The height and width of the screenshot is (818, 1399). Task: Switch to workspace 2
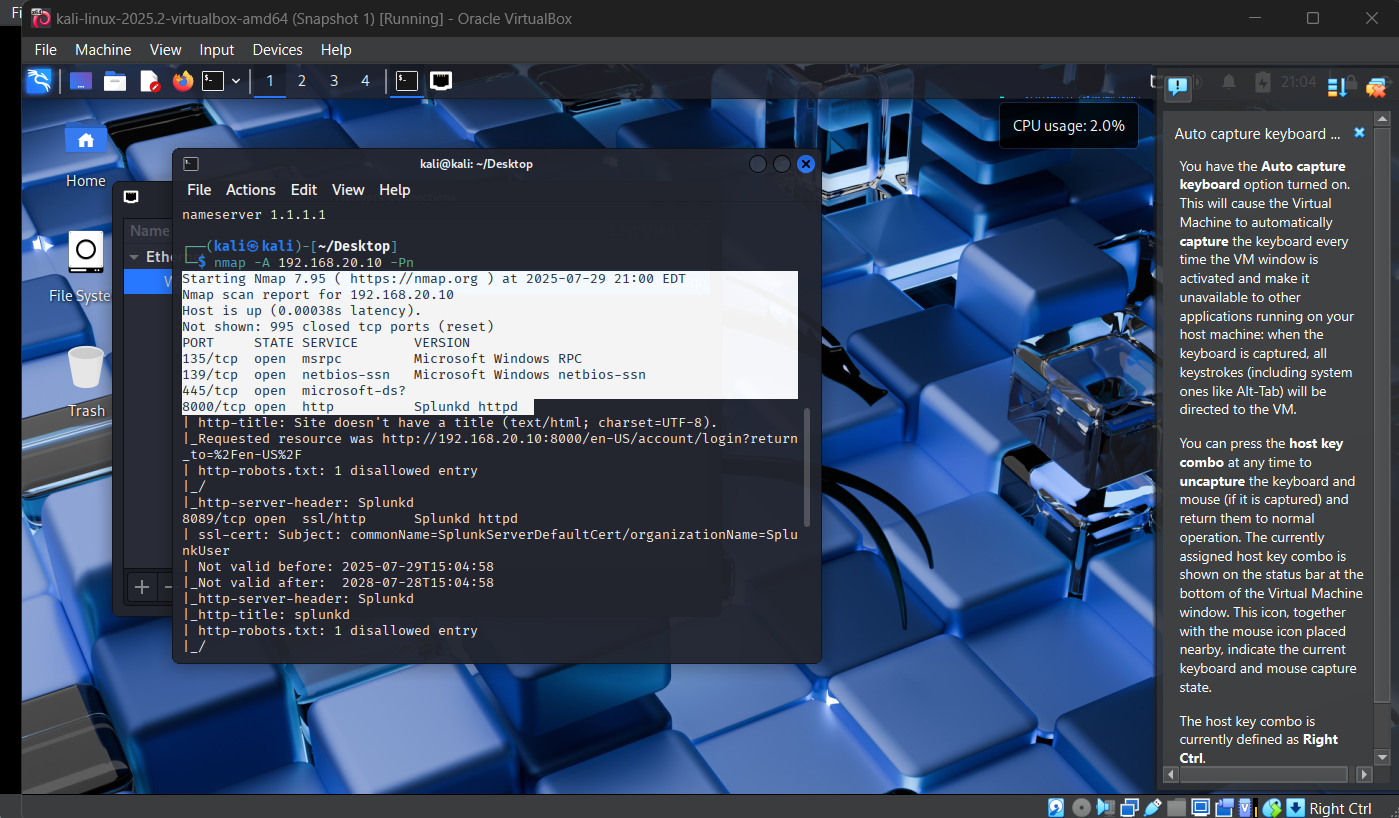point(302,81)
